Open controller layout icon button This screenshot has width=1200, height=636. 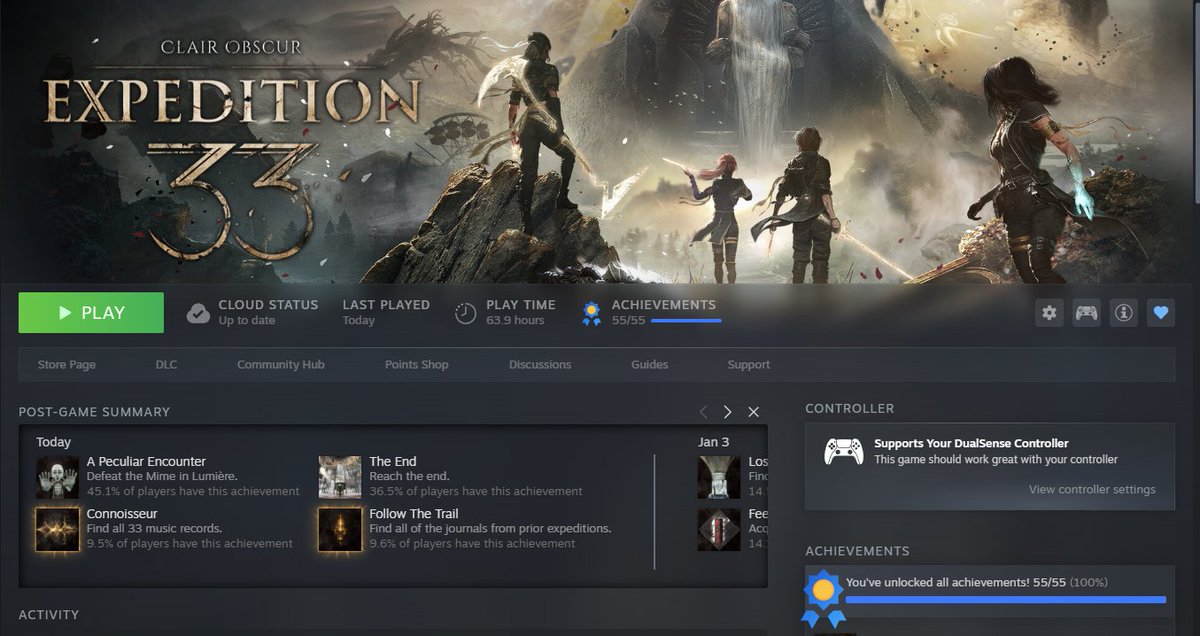[x=1086, y=313]
